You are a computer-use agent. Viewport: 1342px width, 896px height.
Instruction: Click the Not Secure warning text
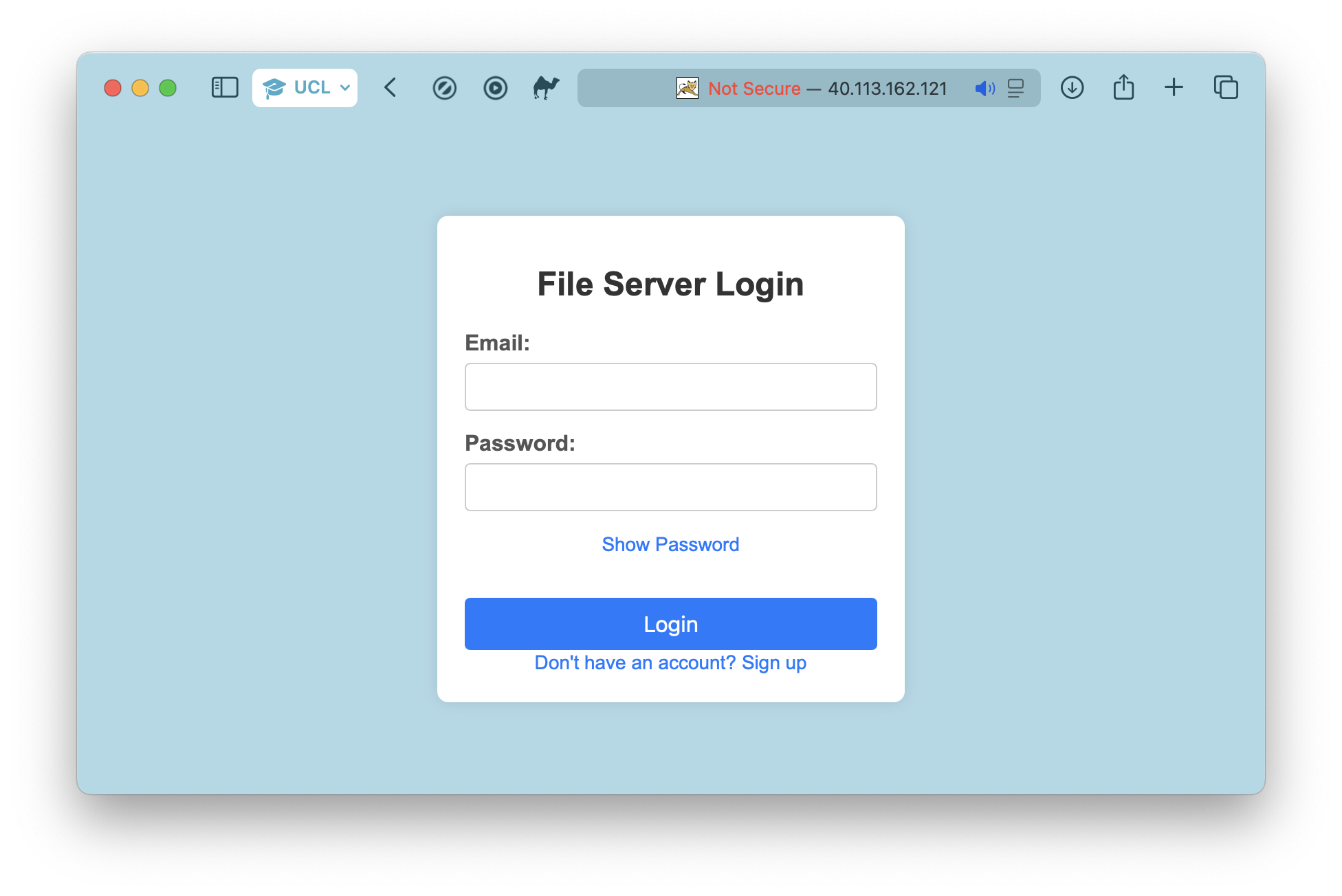point(754,89)
